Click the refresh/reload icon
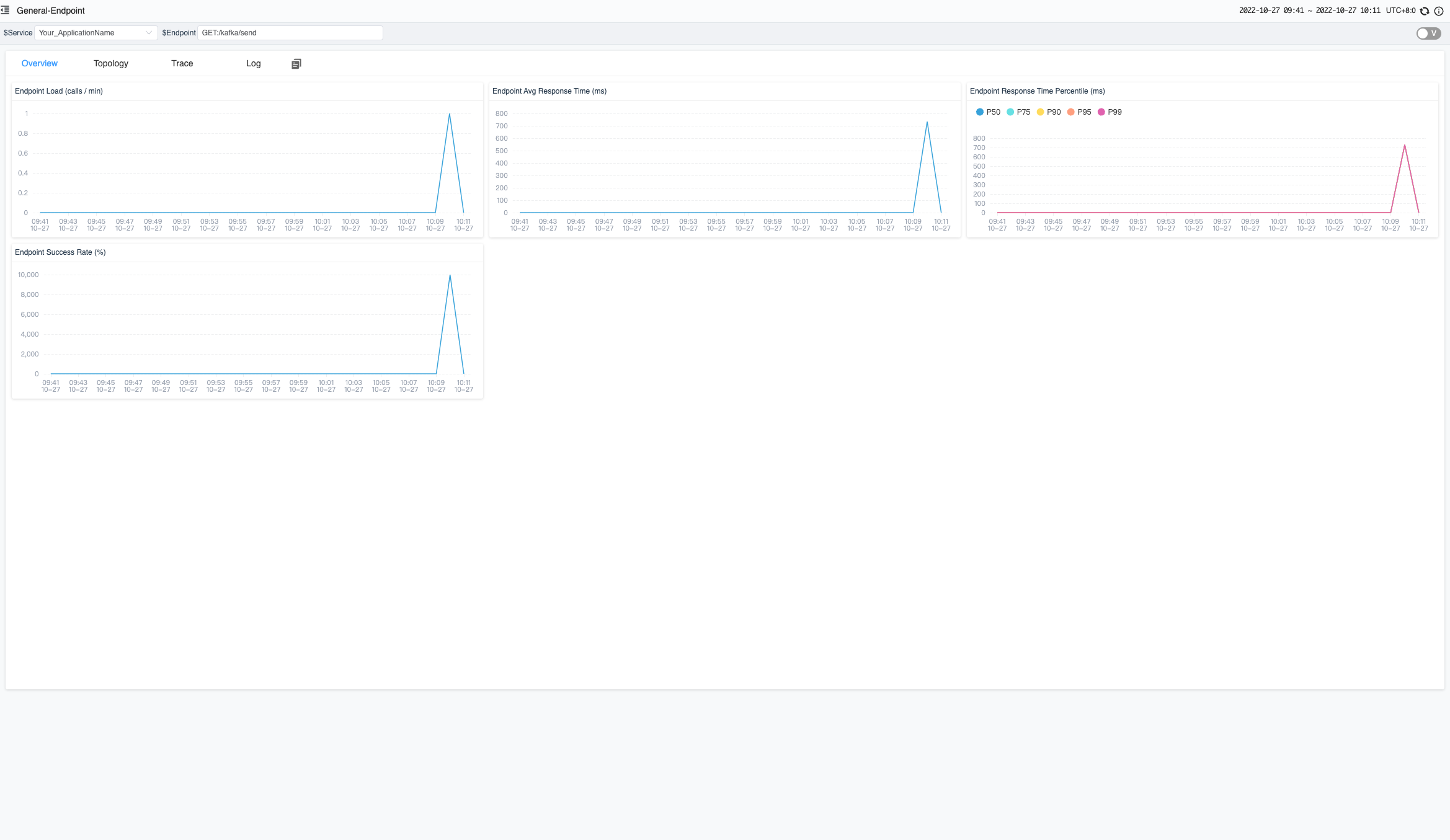This screenshot has width=1450, height=840. click(1425, 11)
